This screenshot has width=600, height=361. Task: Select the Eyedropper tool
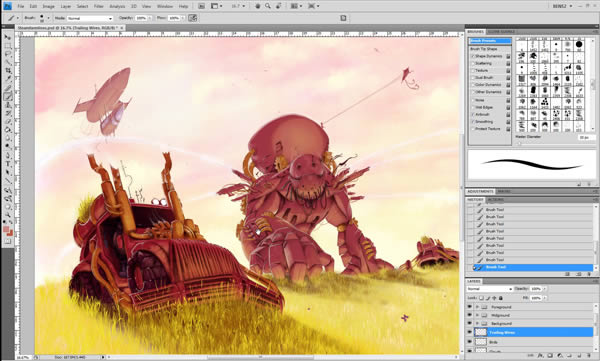8,79
